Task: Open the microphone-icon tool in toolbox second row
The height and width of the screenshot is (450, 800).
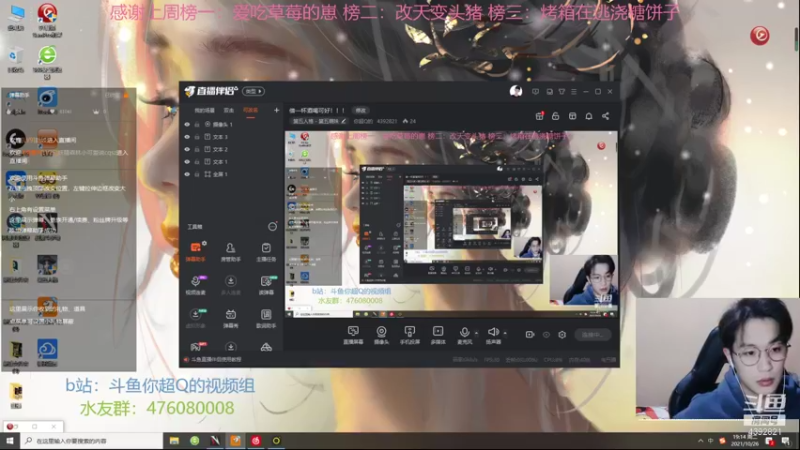Action: pyautogui.click(x=195, y=285)
